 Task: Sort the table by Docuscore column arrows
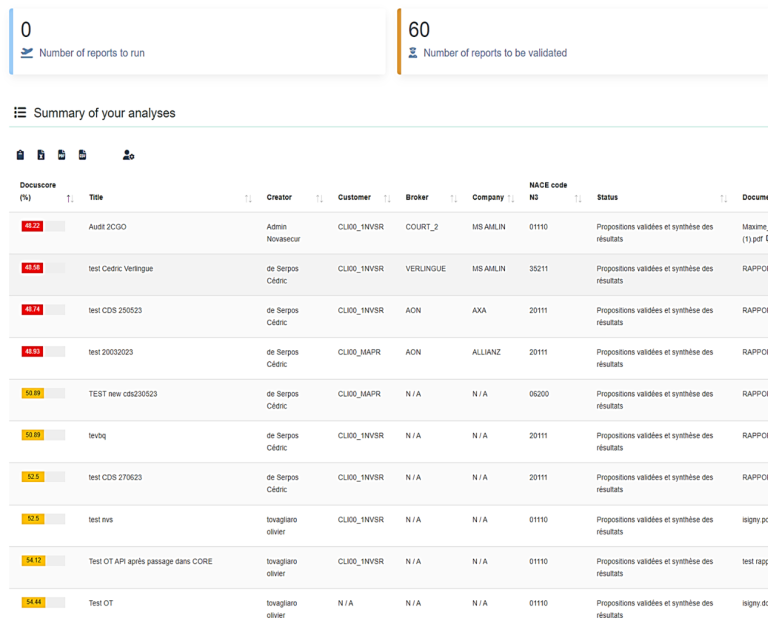[x=70, y=198]
